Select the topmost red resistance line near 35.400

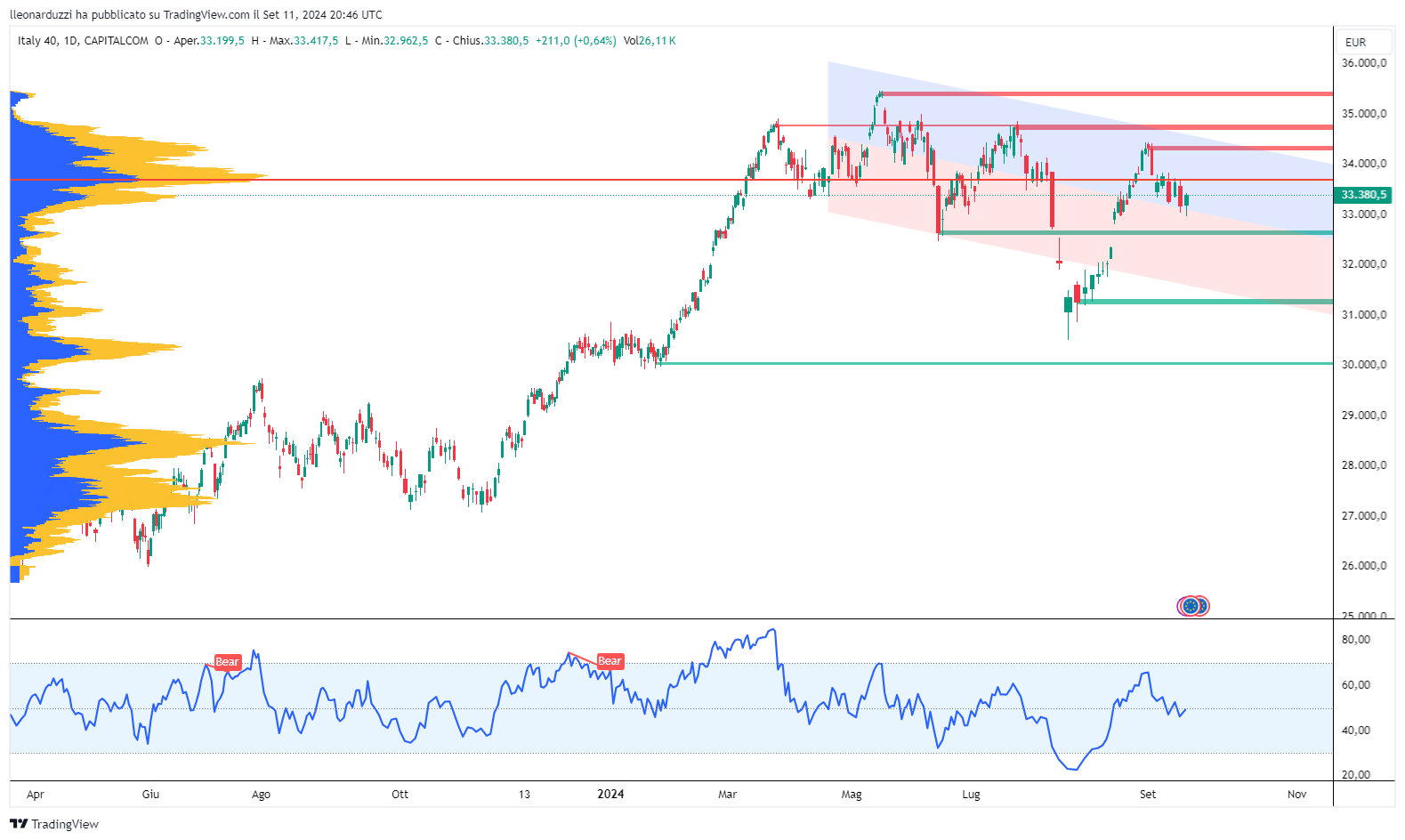[1106, 93]
